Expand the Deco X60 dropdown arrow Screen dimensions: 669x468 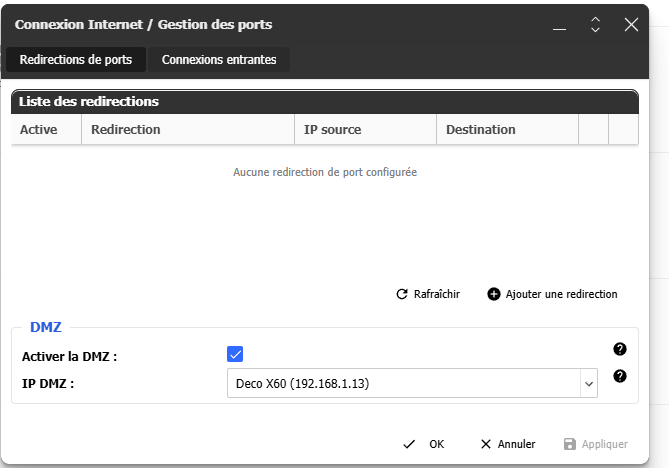[587, 383]
